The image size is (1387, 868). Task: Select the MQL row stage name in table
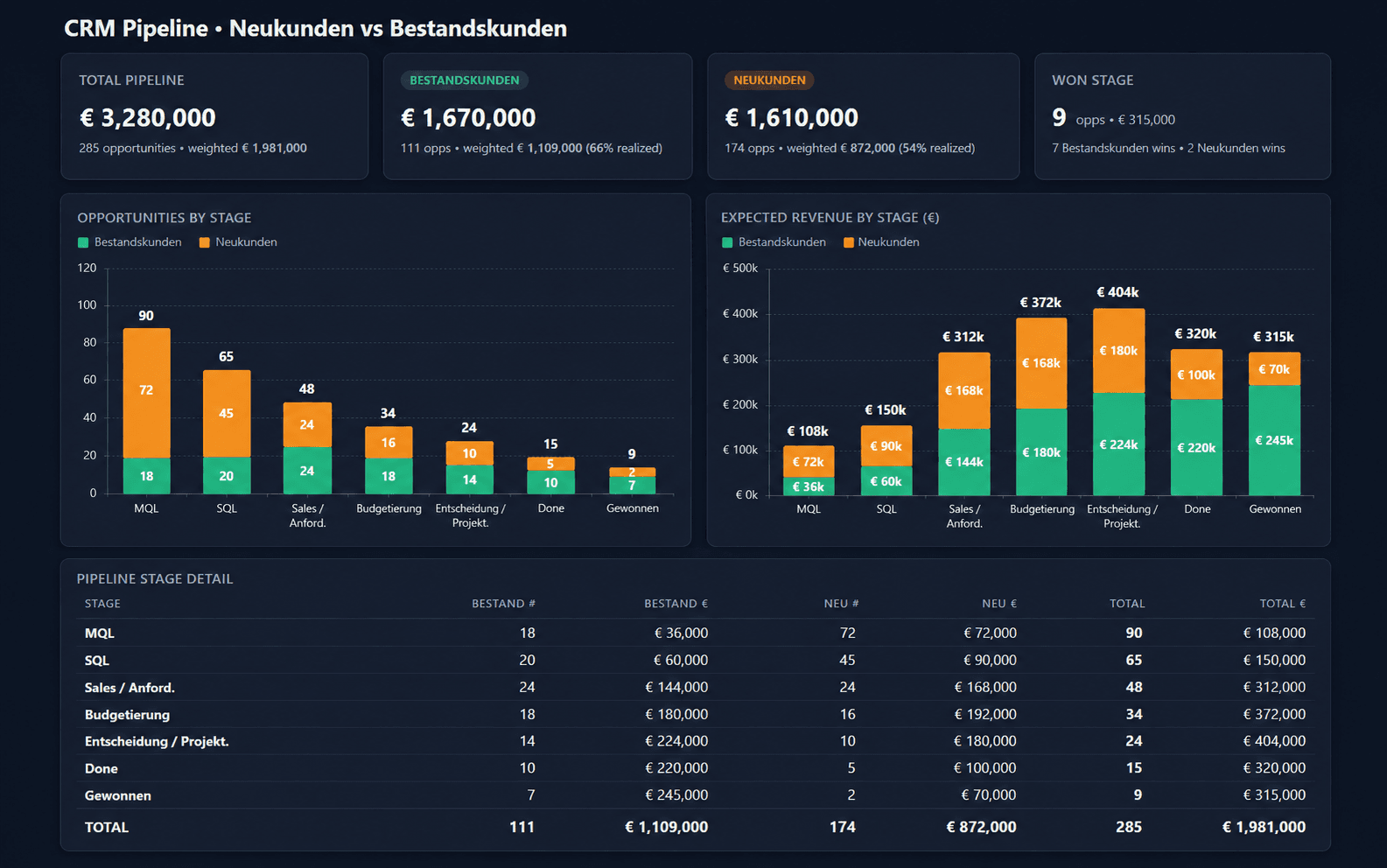100,633
